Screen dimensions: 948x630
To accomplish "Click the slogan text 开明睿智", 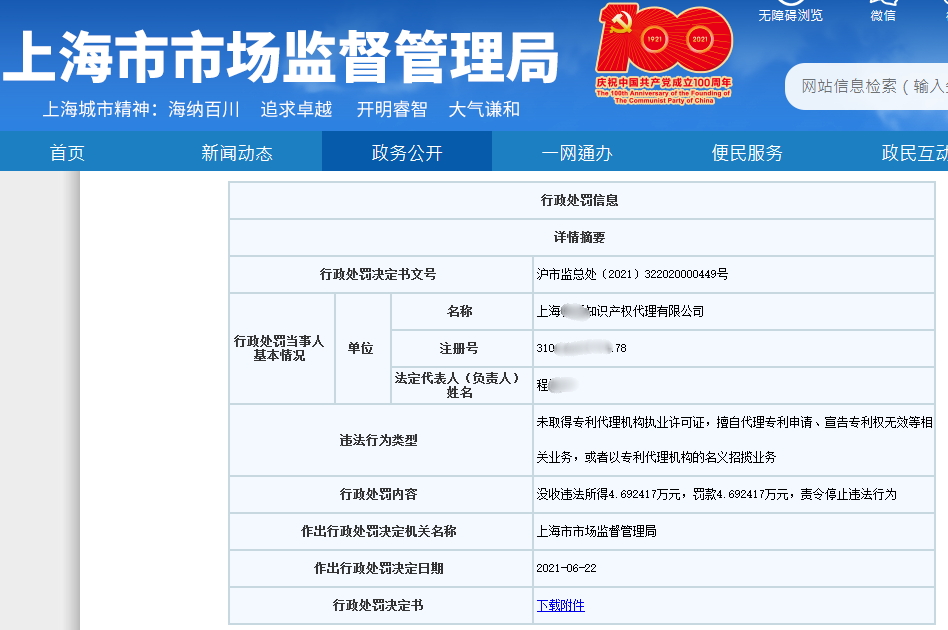I will pos(392,109).
